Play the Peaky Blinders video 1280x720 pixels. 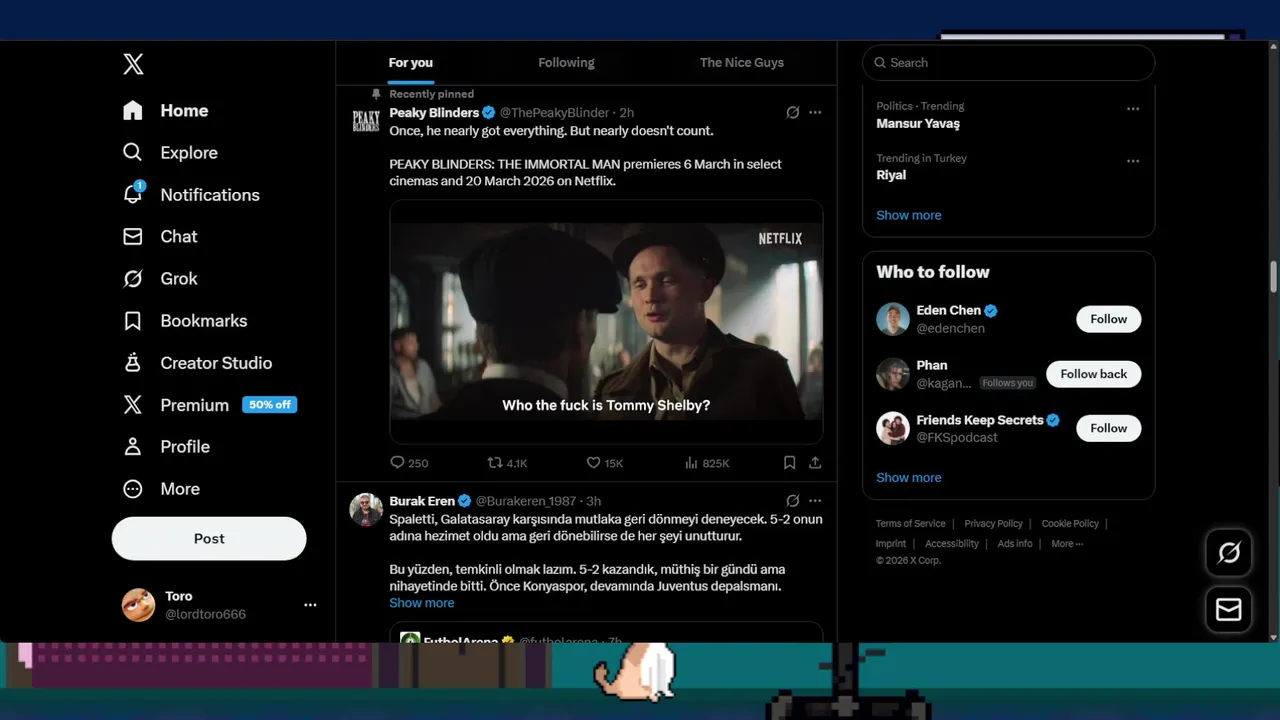pos(606,321)
